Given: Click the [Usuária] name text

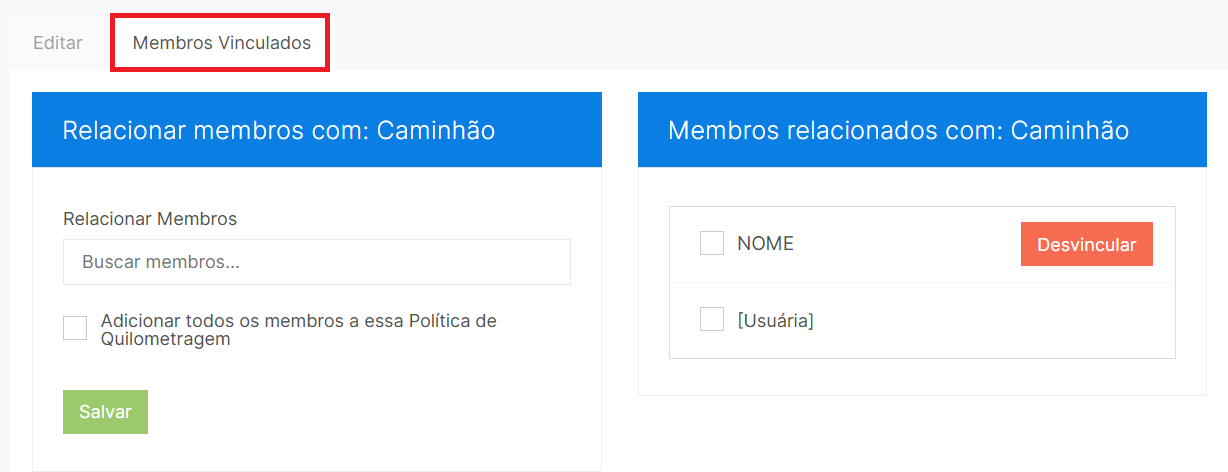Looking at the screenshot, I should [x=775, y=321].
